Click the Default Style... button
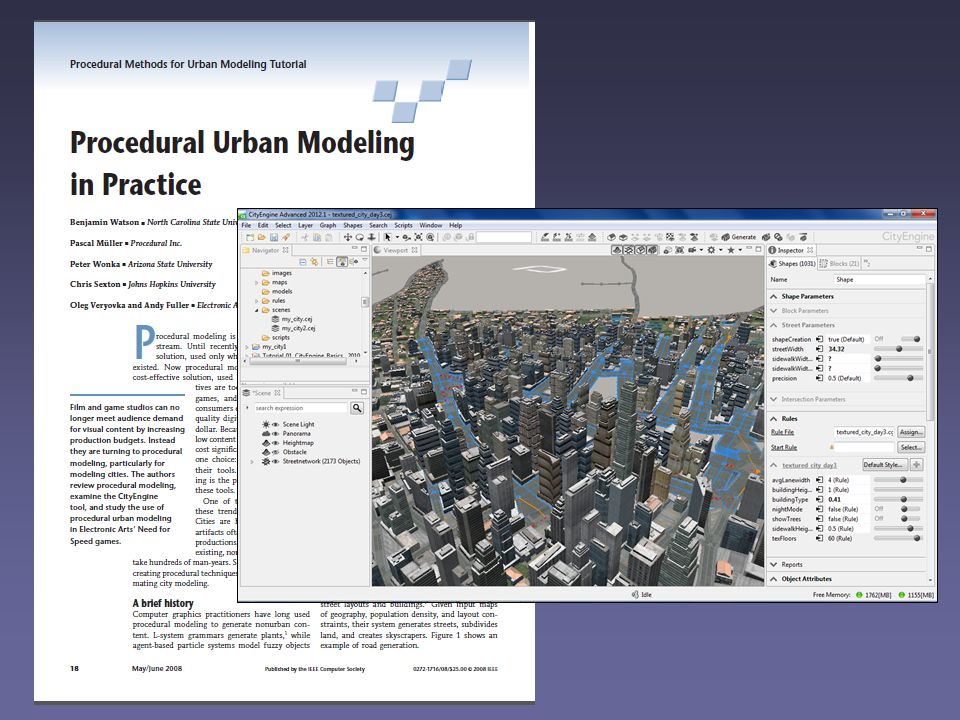Viewport: 960px width, 720px height. (885, 465)
